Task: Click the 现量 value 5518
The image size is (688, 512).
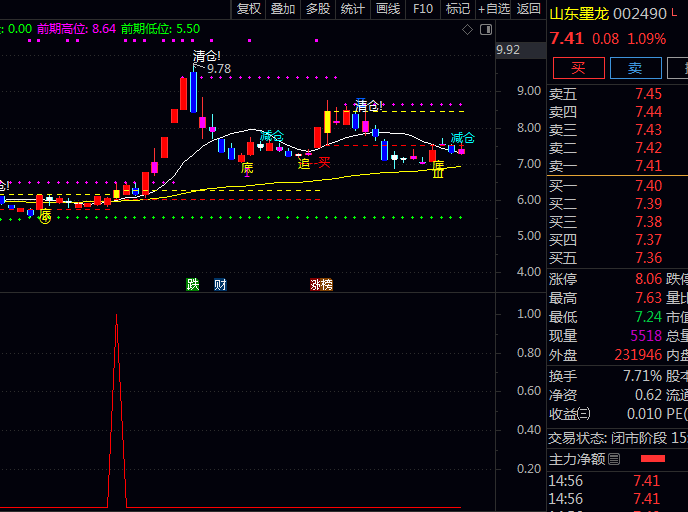Action: 646,336
